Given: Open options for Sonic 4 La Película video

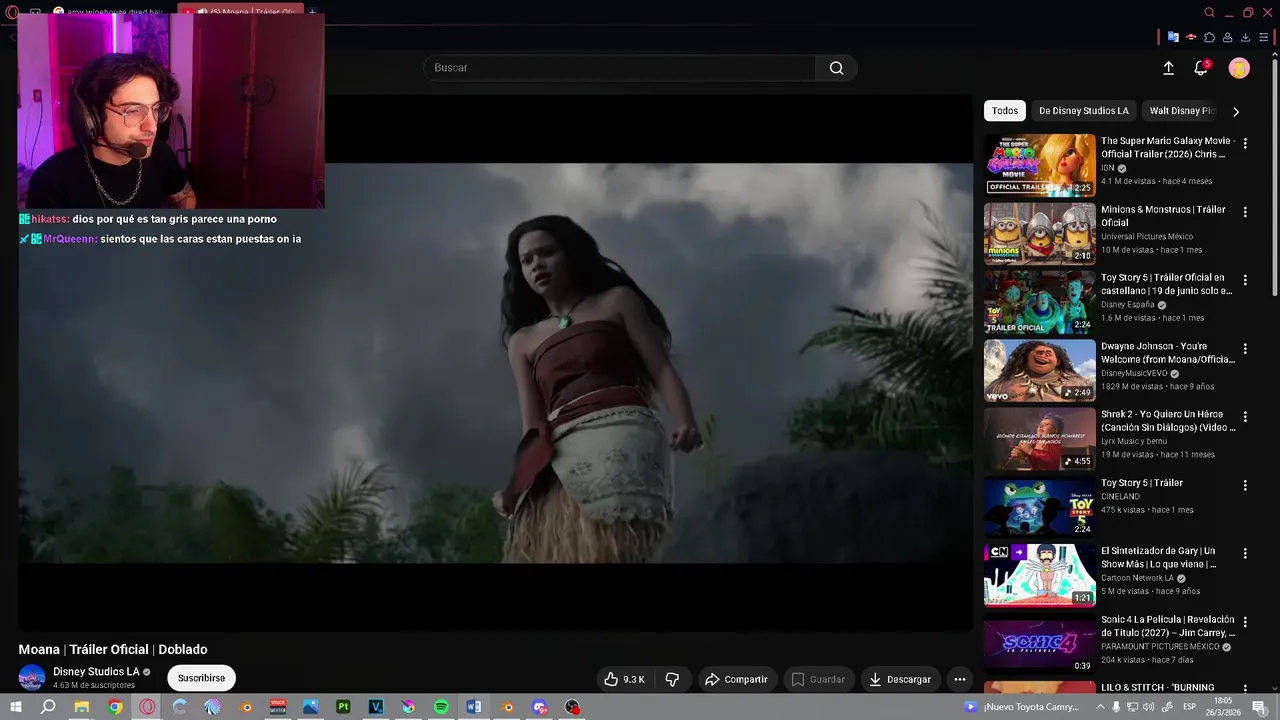Looking at the screenshot, I should (1245, 621).
